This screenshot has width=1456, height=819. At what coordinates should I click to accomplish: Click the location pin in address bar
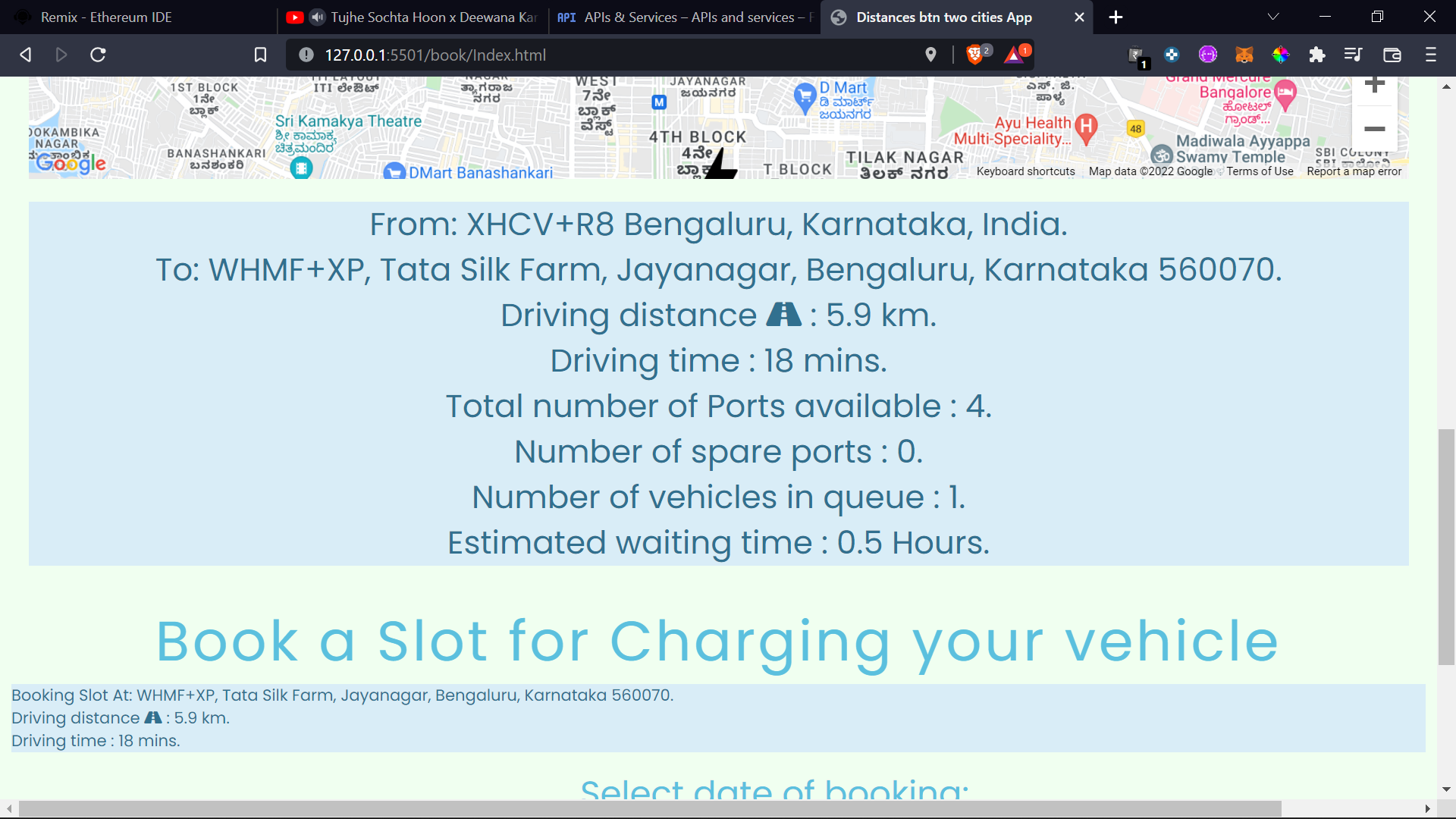[930, 55]
